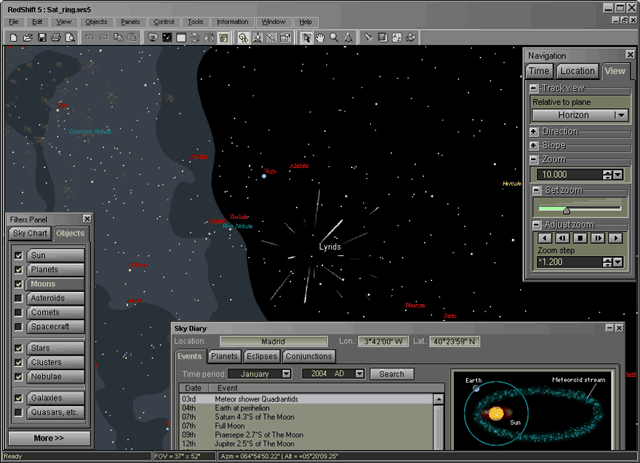Click the Save disk icon in toolbar
The image size is (640, 463).
(x=42, y=37)
